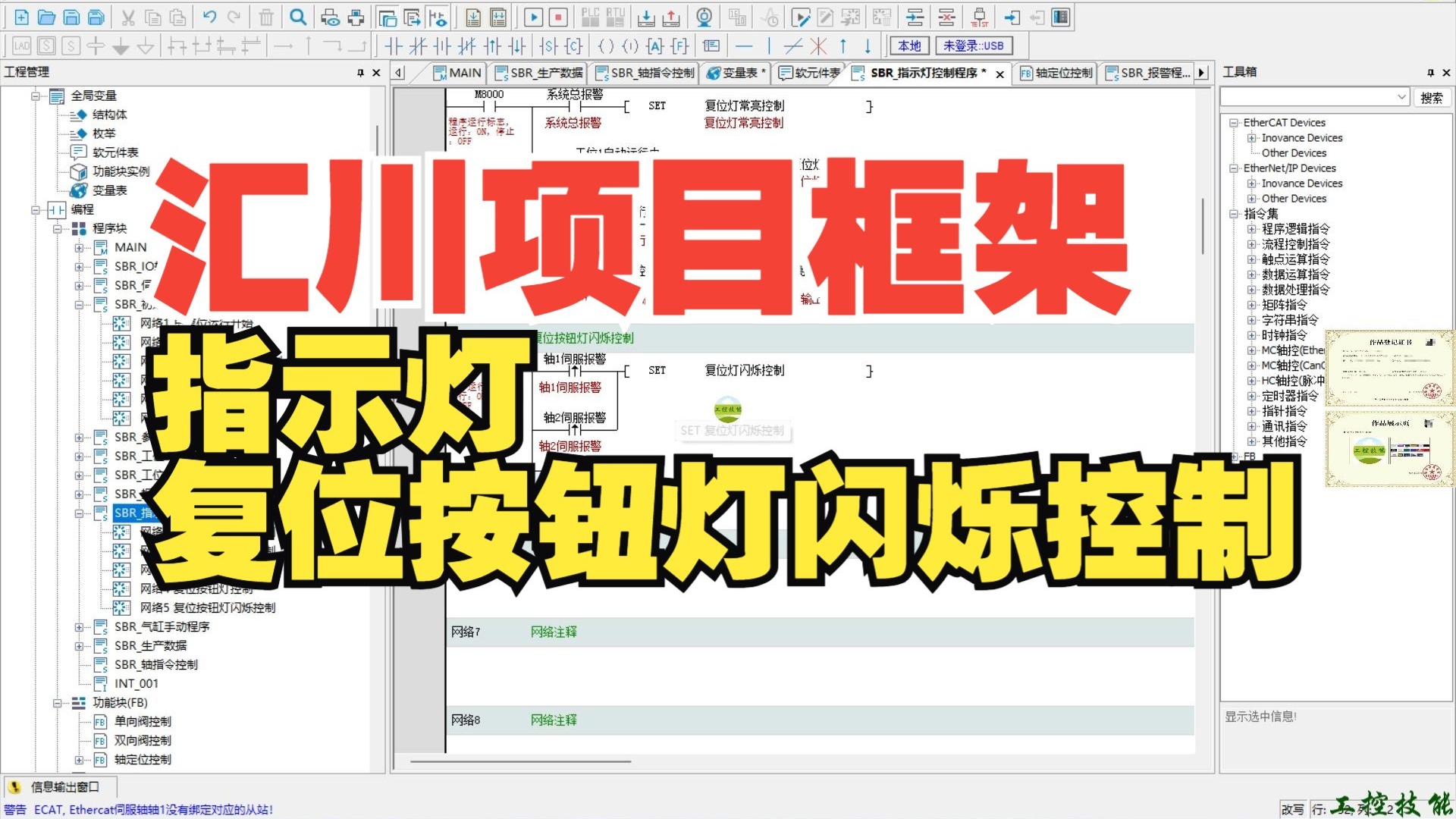The width and height of the screenshot is (1456, 819).
Task: Print the program
Action: pos(355,17)
